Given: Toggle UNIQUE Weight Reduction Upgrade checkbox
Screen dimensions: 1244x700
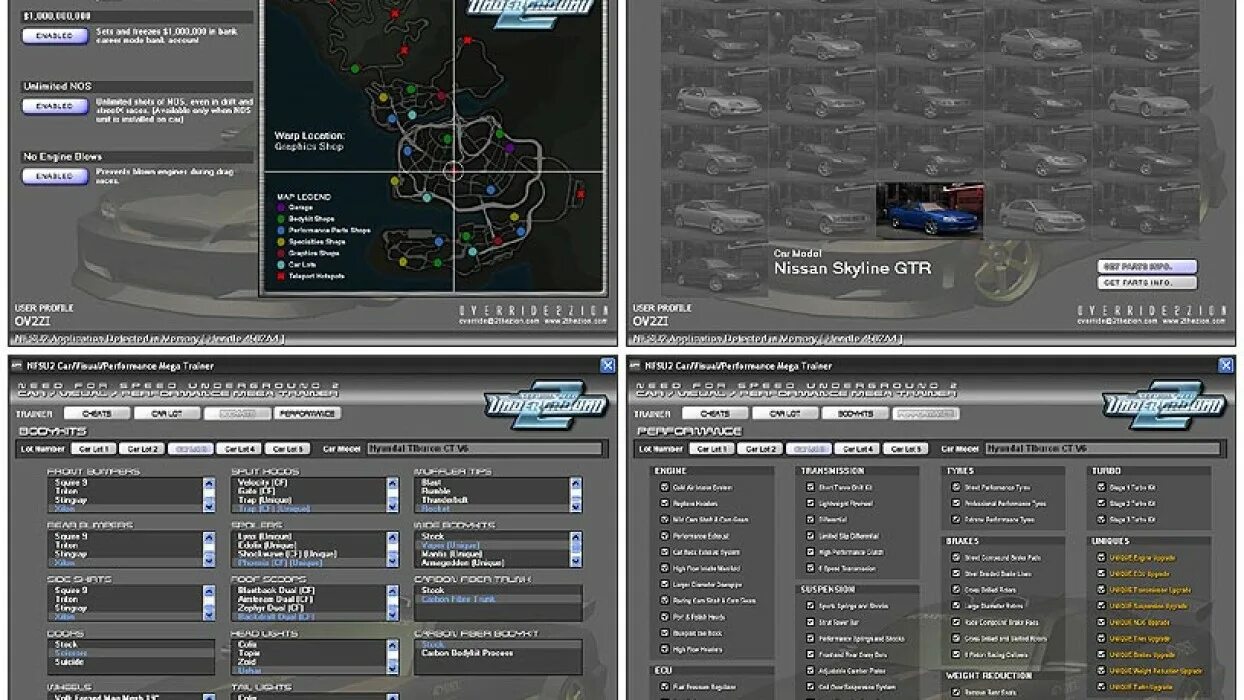Looking at the screenshot, I should coord(1102,671).
